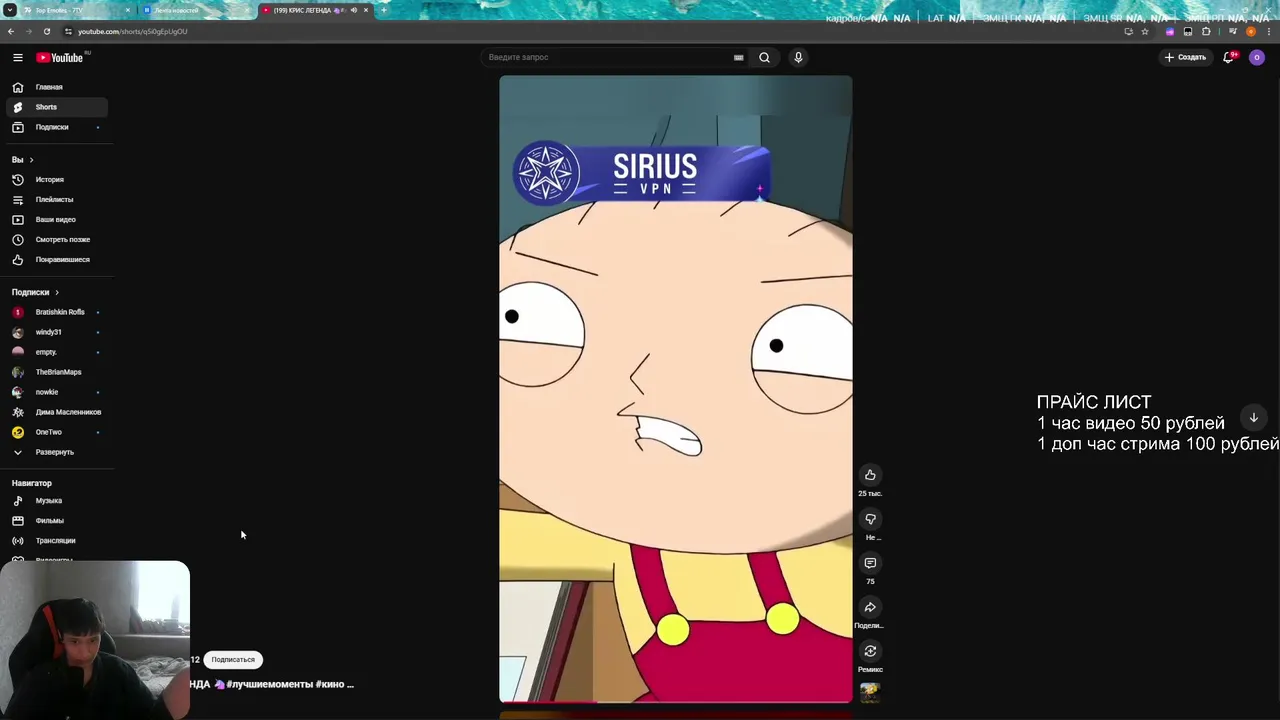Image resolution: width=1280 pixels, height=720 pixels.
Task: Open OneTwo channel
Action: 56,432
